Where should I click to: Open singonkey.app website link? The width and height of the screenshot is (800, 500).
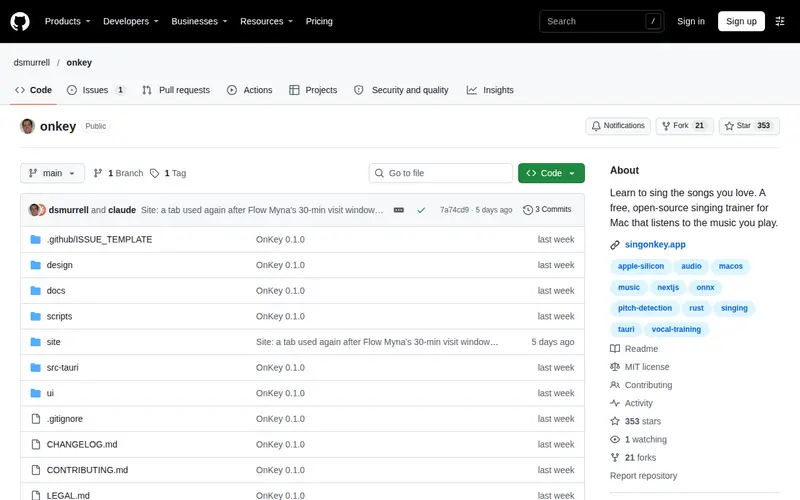(655, 244)
